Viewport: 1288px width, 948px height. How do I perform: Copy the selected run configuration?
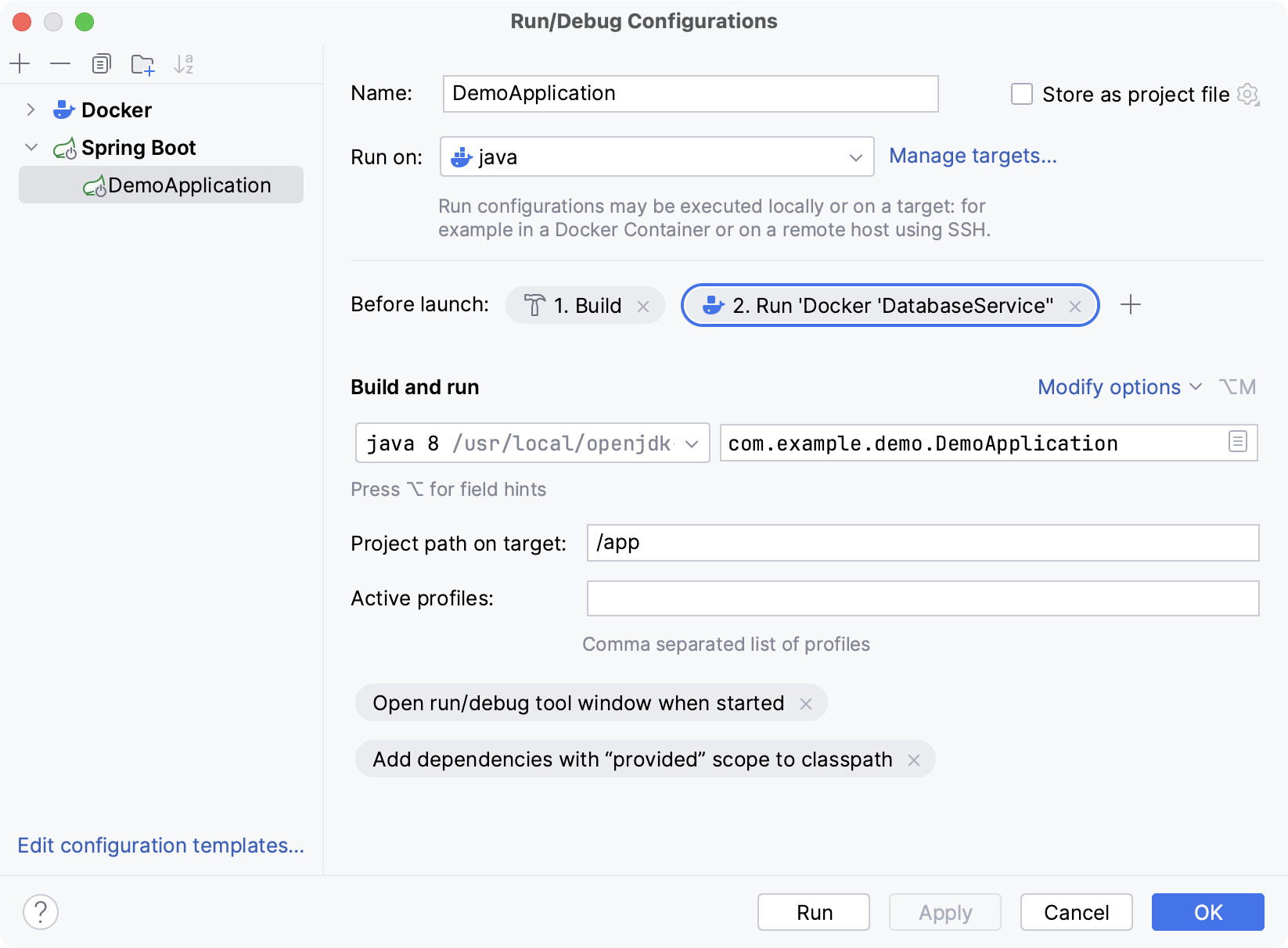pyautogui.click(x=101, y=64)
